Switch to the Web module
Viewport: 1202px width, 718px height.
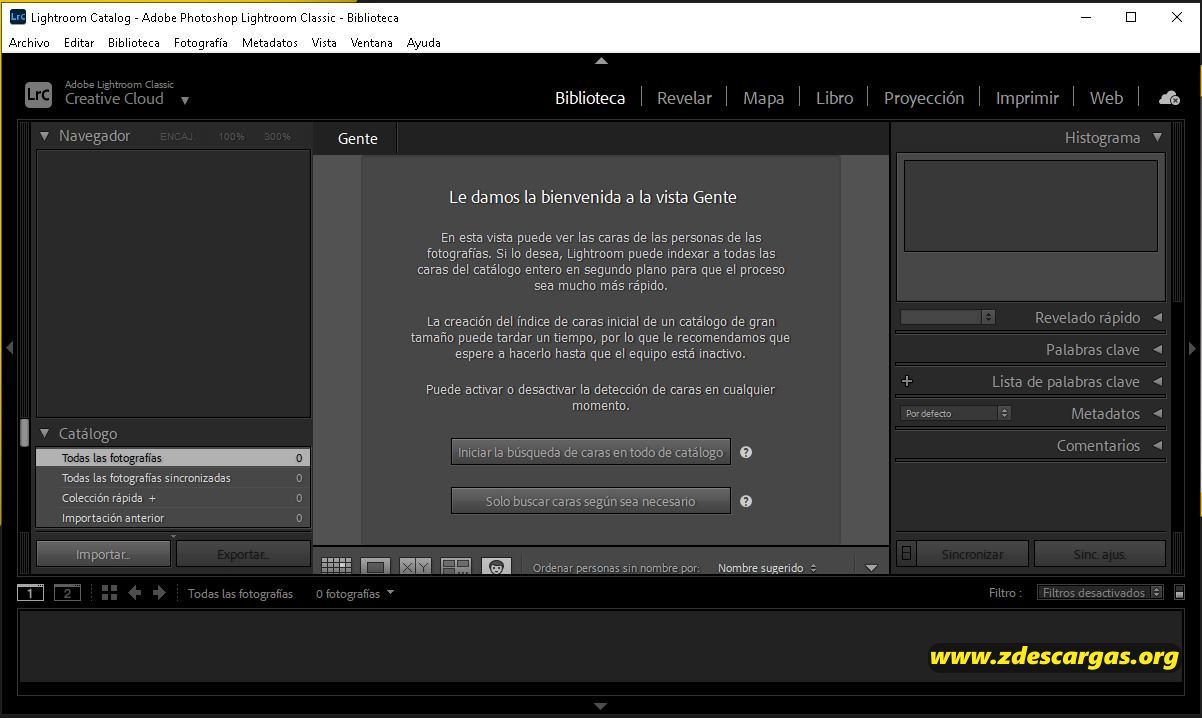pyautogui.click(x=1106, y=98)
